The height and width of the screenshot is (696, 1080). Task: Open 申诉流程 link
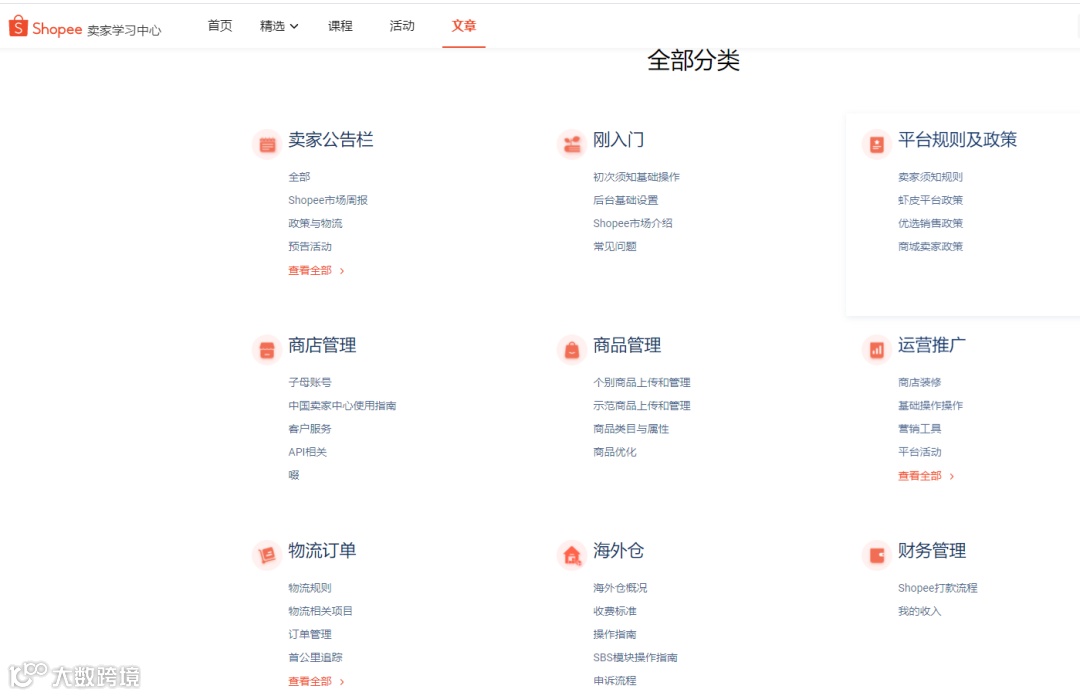point(614,680)
